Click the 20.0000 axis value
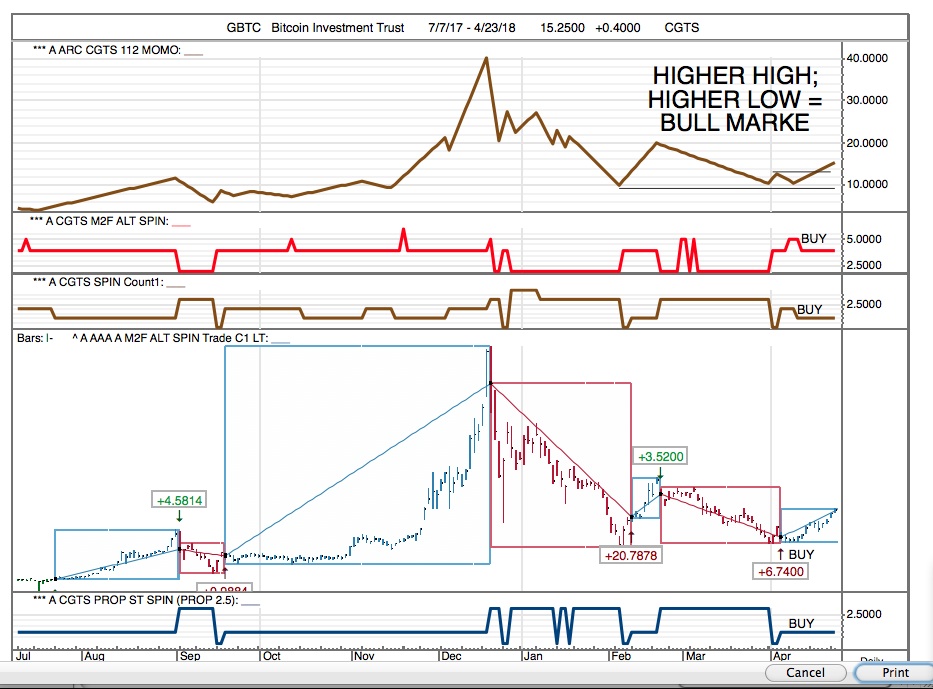Viewport: 933px width, 689px height. [867, 143]
